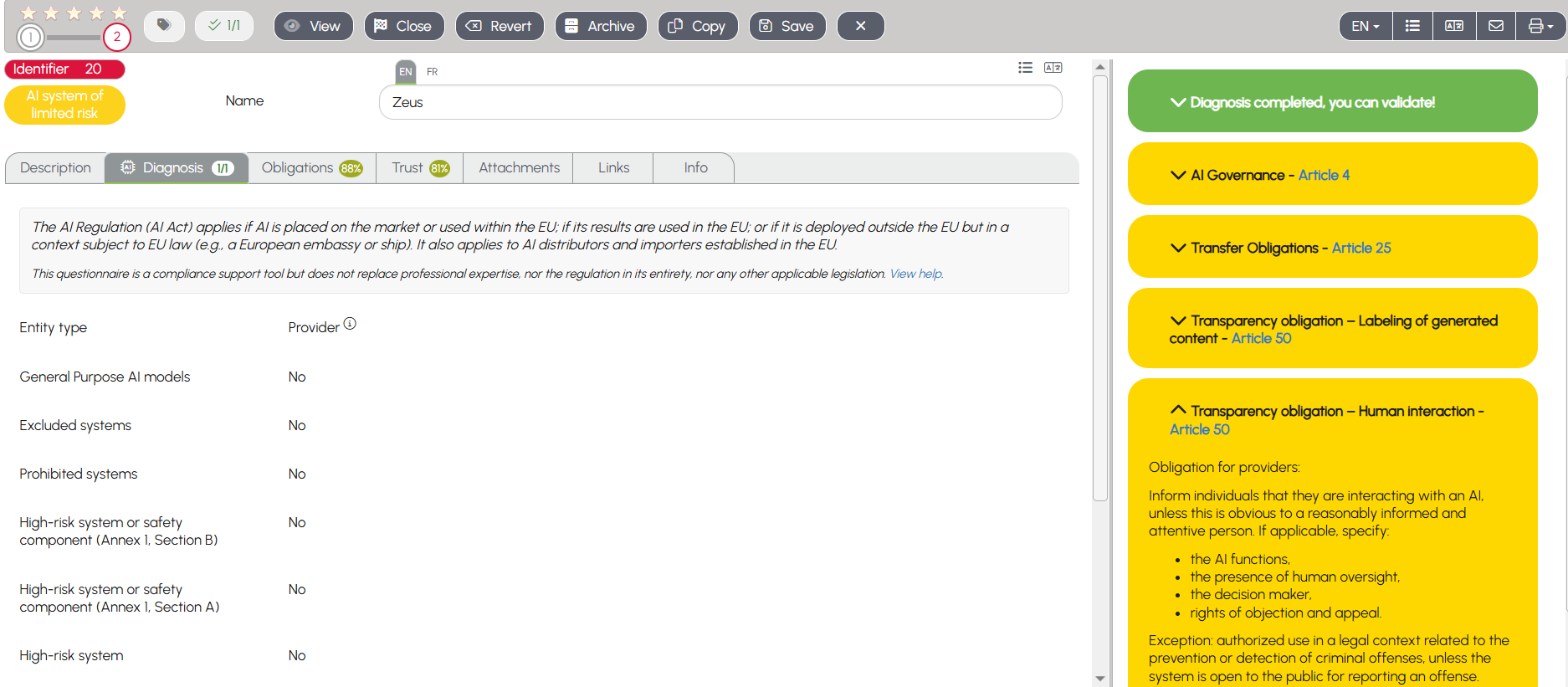The height and width of the screenshot is (687, 1568).
Task: Click the info icon next to Provider
Action: coord(350,324)
